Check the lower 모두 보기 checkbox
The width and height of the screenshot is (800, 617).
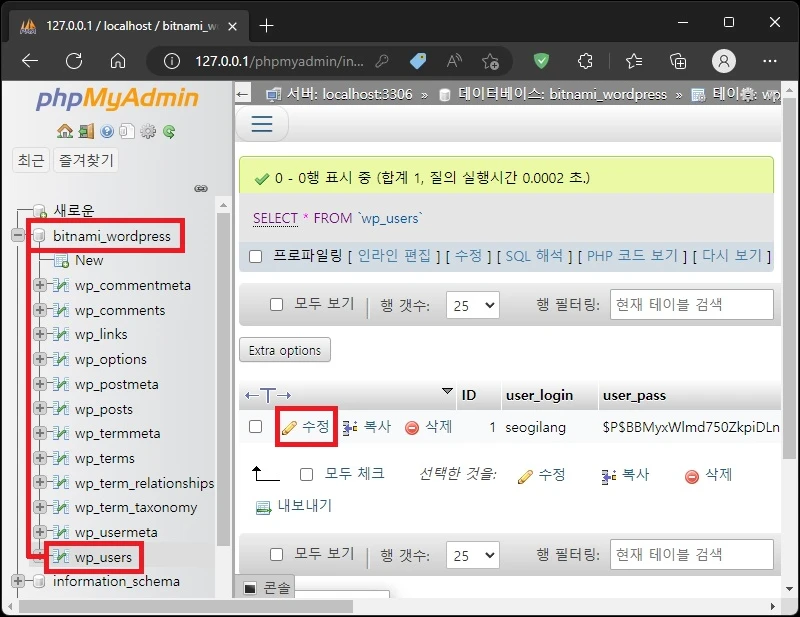(x=276, y=554)
